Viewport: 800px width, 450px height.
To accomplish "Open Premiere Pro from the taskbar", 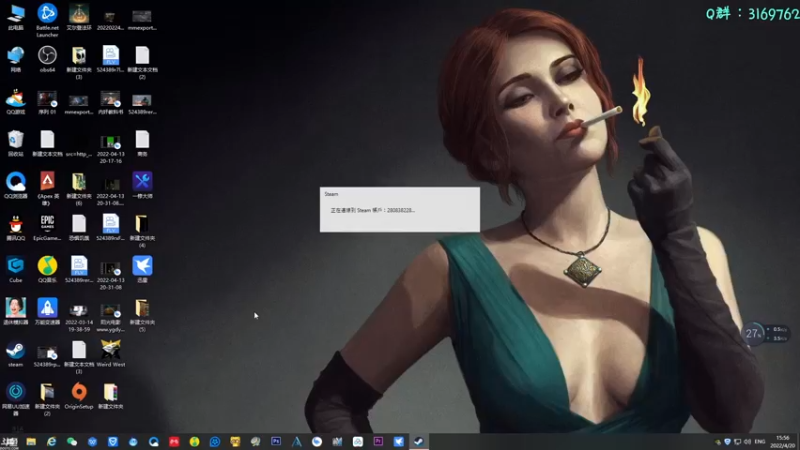I will click(378, 441).
